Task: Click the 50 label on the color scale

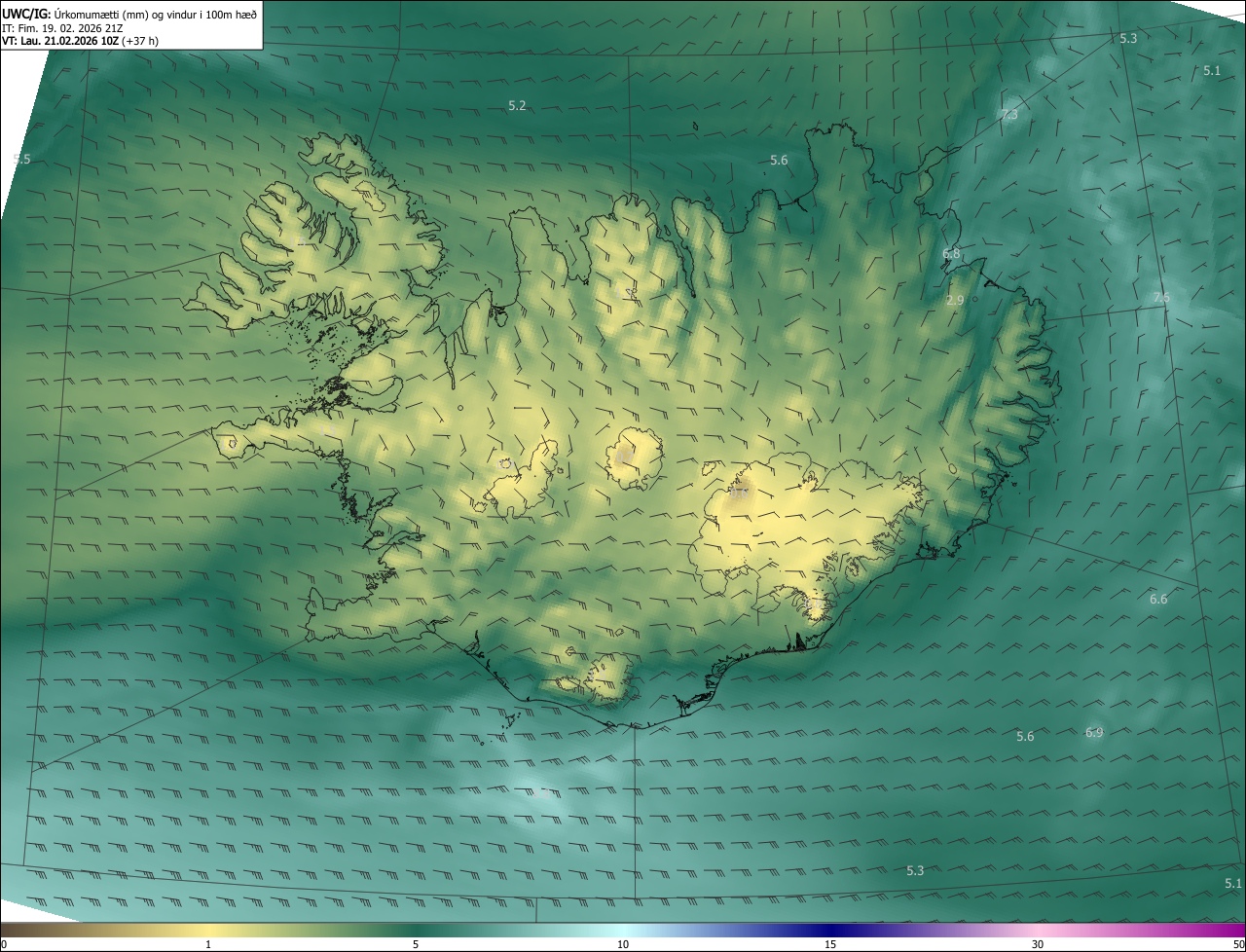Action: (1238, 944)
